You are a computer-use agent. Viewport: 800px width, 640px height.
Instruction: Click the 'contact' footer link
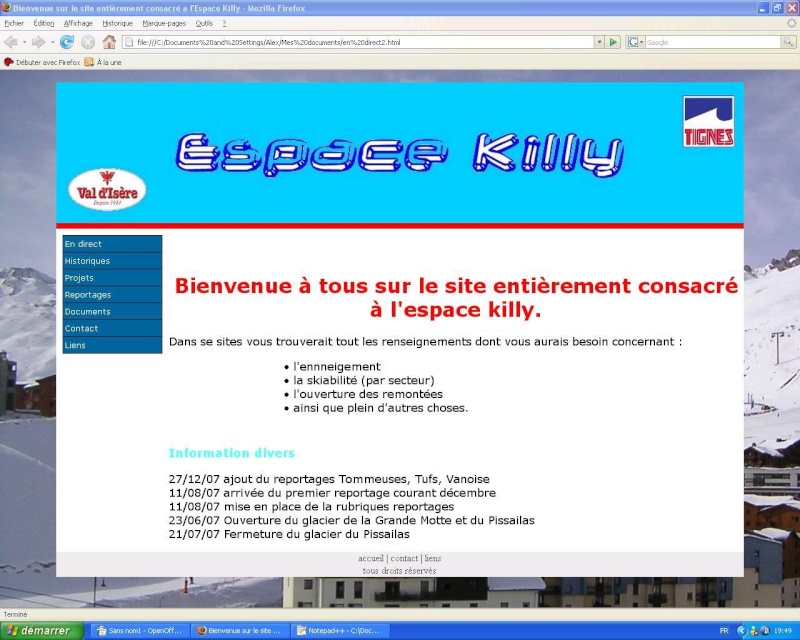coord(404,558)
